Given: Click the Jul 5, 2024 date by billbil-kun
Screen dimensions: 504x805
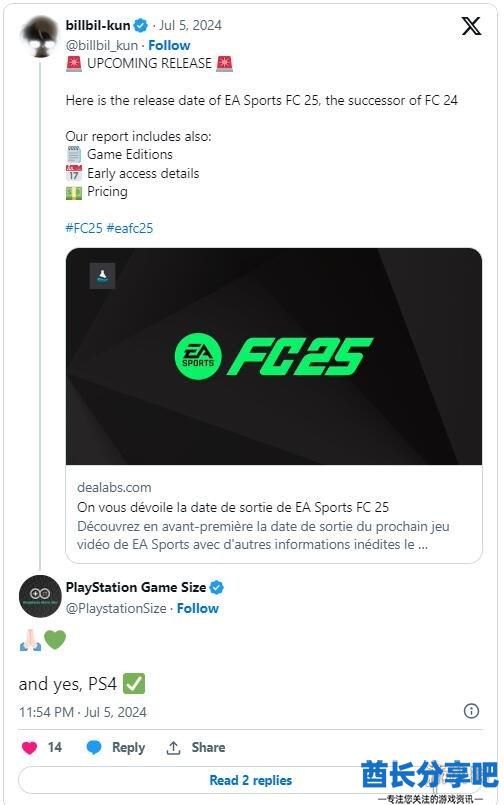Looking at the screenshot, I should click(190, 25).
